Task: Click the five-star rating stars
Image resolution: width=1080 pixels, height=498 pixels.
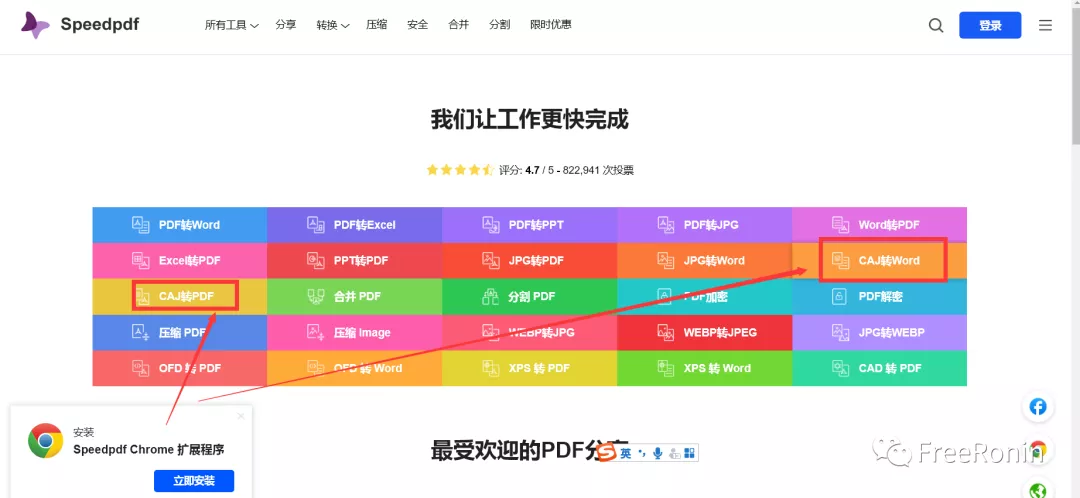Action: tap(459, 169)
